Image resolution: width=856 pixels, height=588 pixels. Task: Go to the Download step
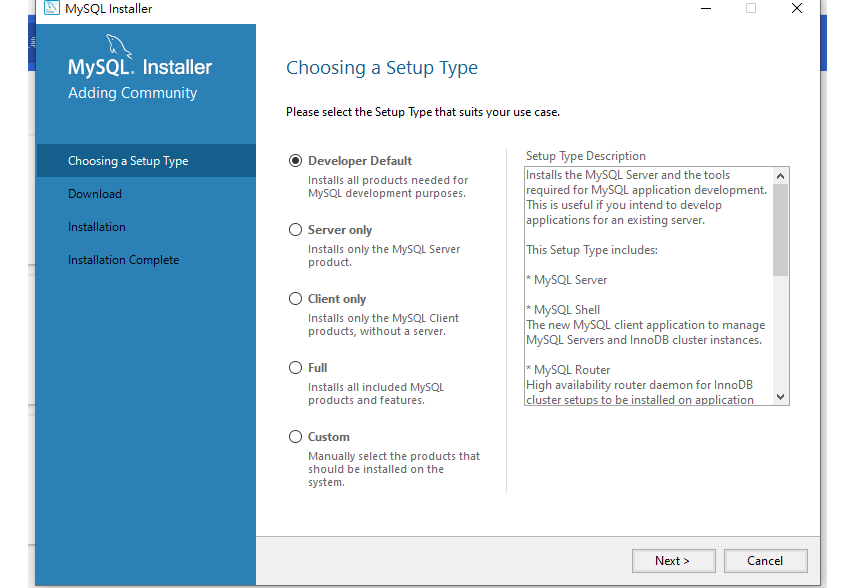point(95,194)
